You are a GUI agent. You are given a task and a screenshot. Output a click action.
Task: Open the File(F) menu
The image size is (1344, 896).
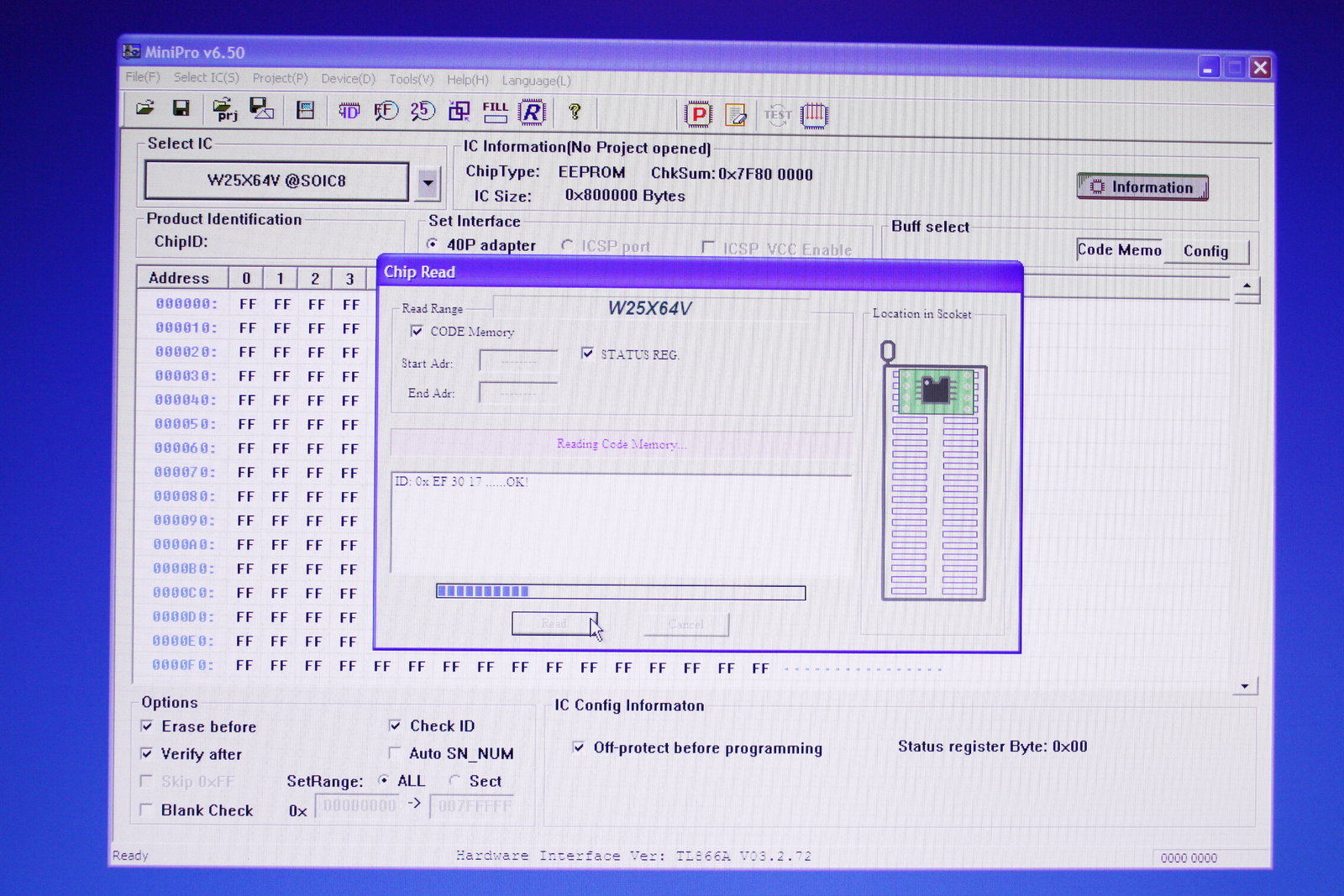pos(142,77)
